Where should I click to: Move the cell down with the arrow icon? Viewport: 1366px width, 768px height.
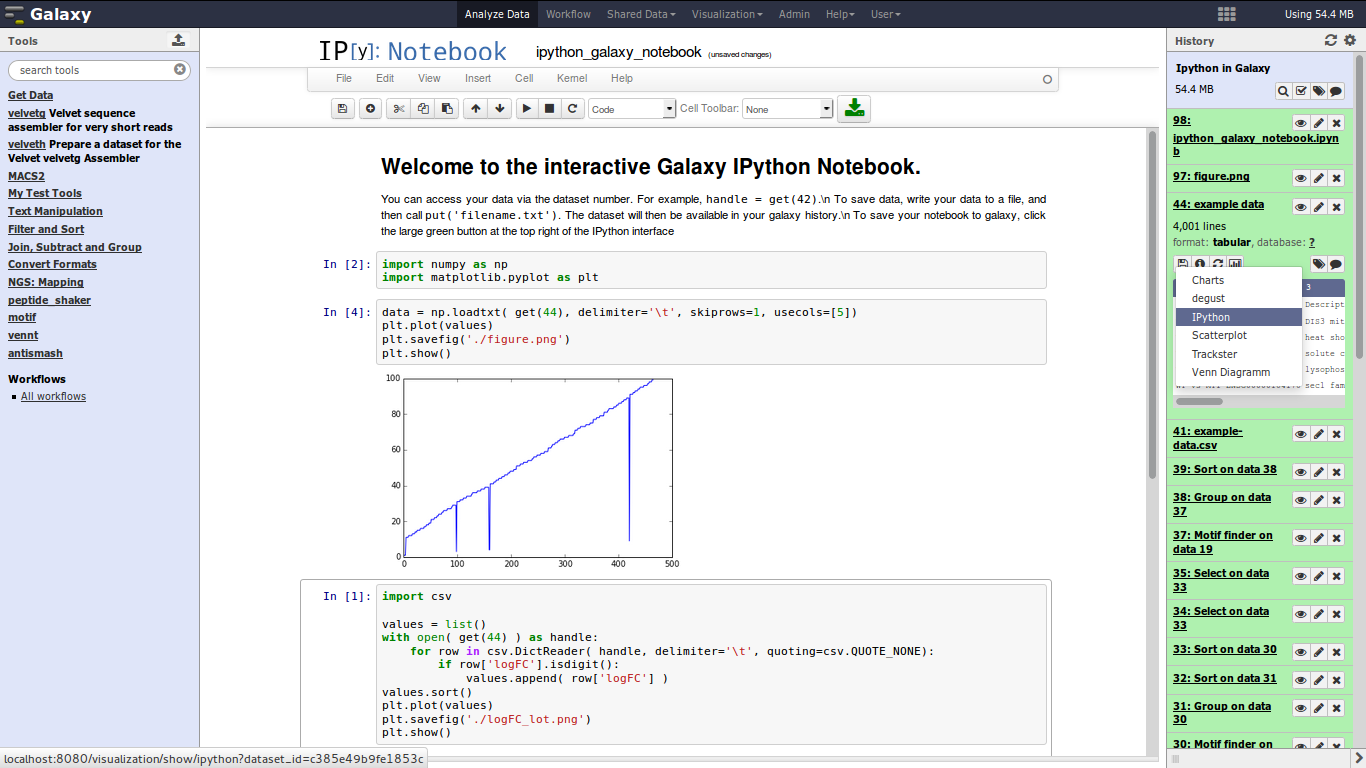pyautogui.click(x=500, y=108)
